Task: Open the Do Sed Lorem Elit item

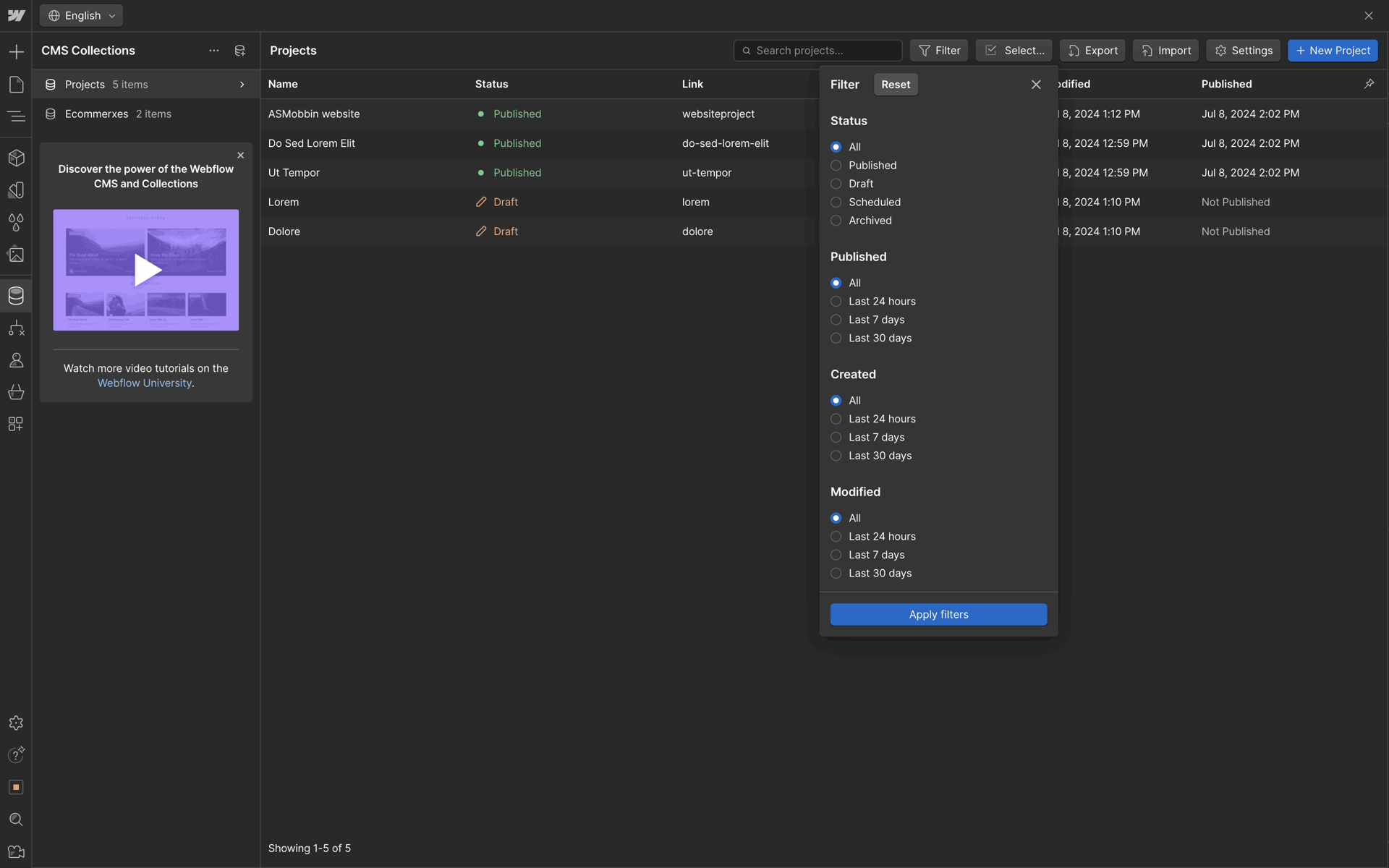Action: 311,143
